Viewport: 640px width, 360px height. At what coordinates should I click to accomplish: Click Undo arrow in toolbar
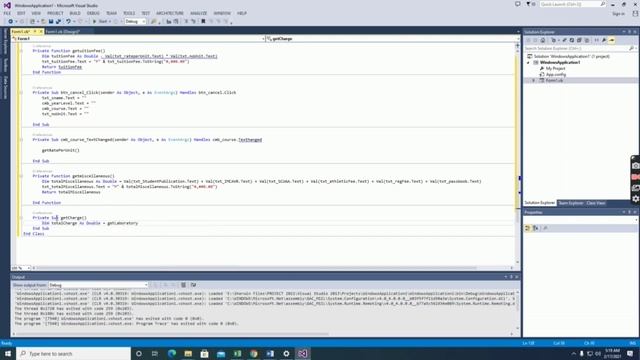click(x=68, y=21)
